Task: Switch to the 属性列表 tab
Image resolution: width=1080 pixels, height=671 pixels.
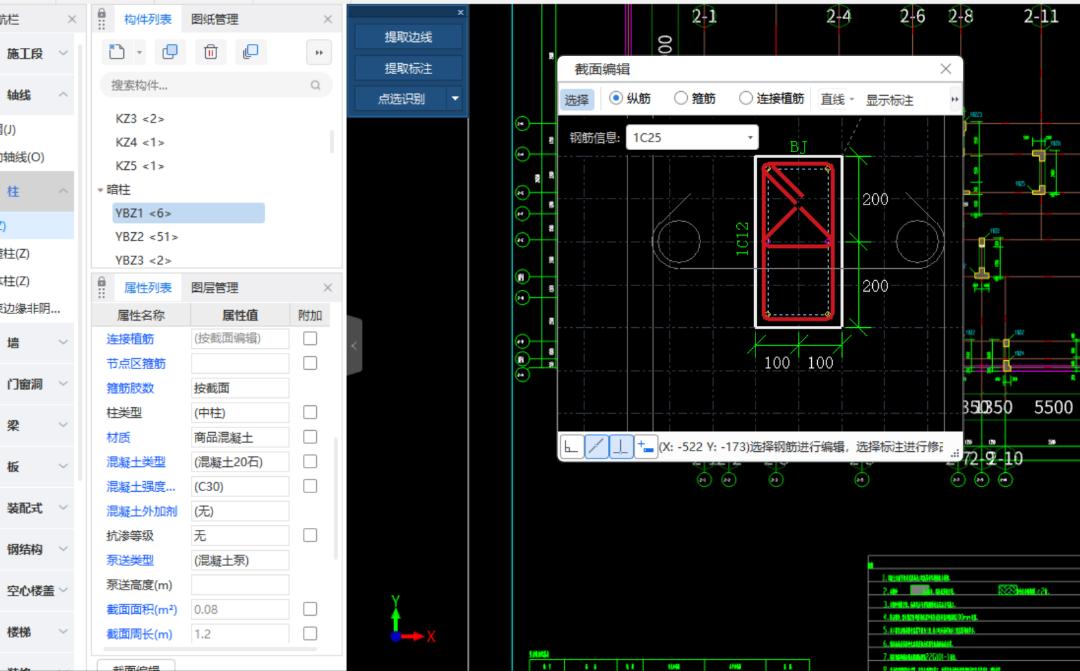Action: click(147, 287)
